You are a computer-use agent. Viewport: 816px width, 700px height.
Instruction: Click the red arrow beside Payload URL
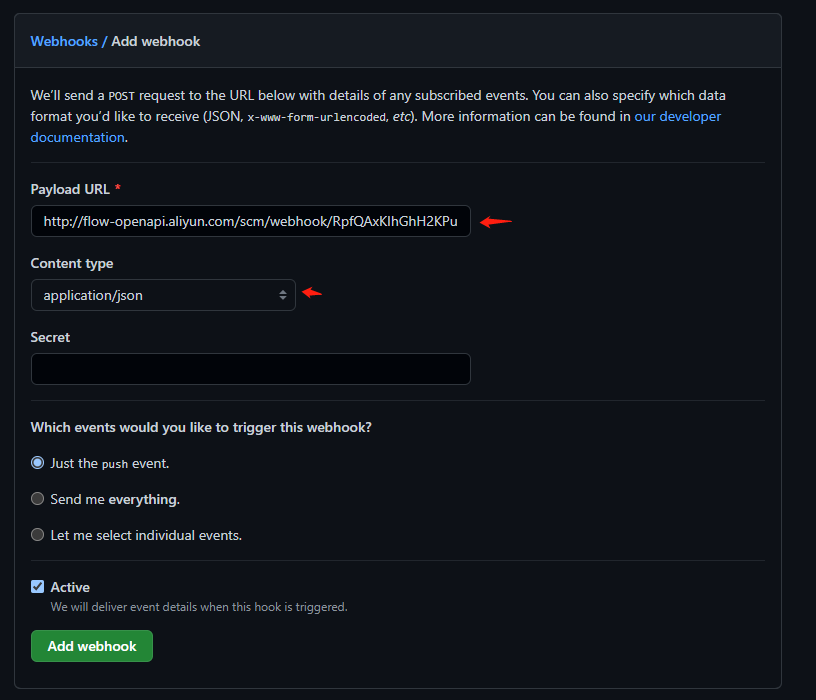point(495,222)
